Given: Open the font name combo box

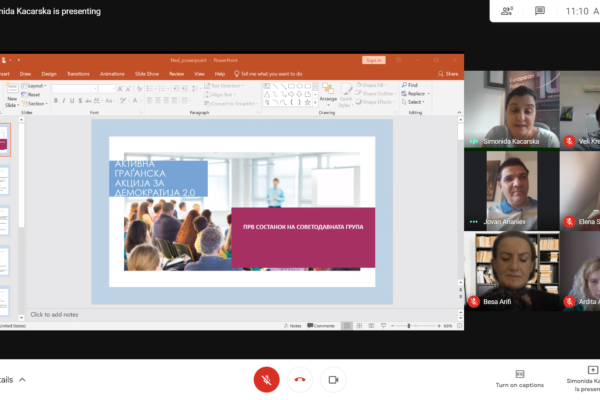Looking at the screenshot, I should coord(74,89).
